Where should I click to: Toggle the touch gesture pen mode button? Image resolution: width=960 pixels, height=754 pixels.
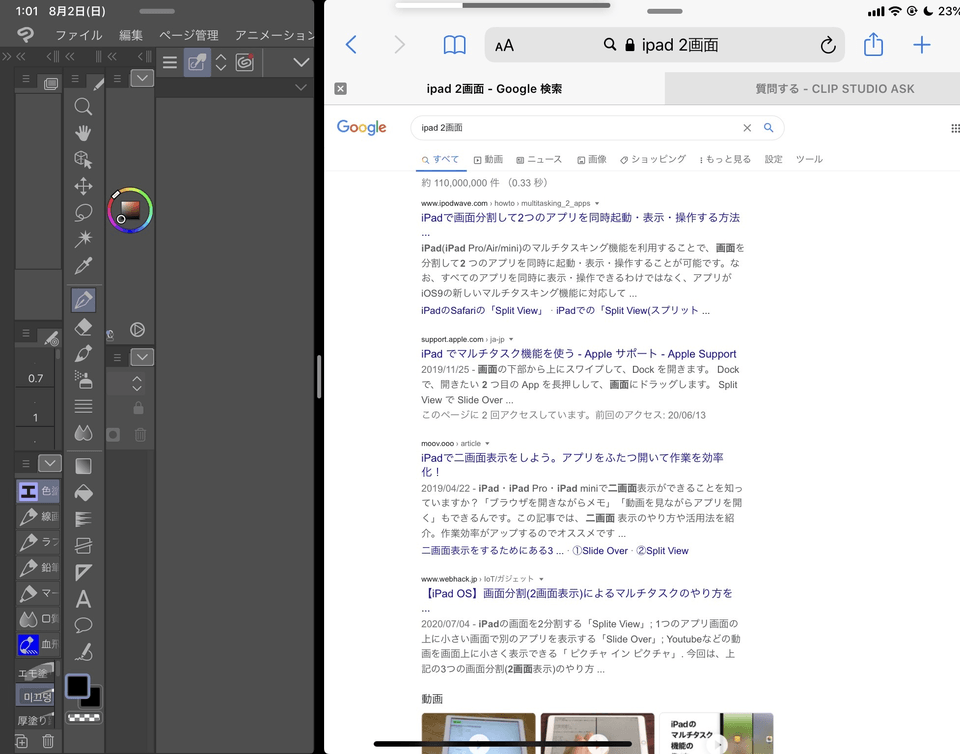point(197,62)
